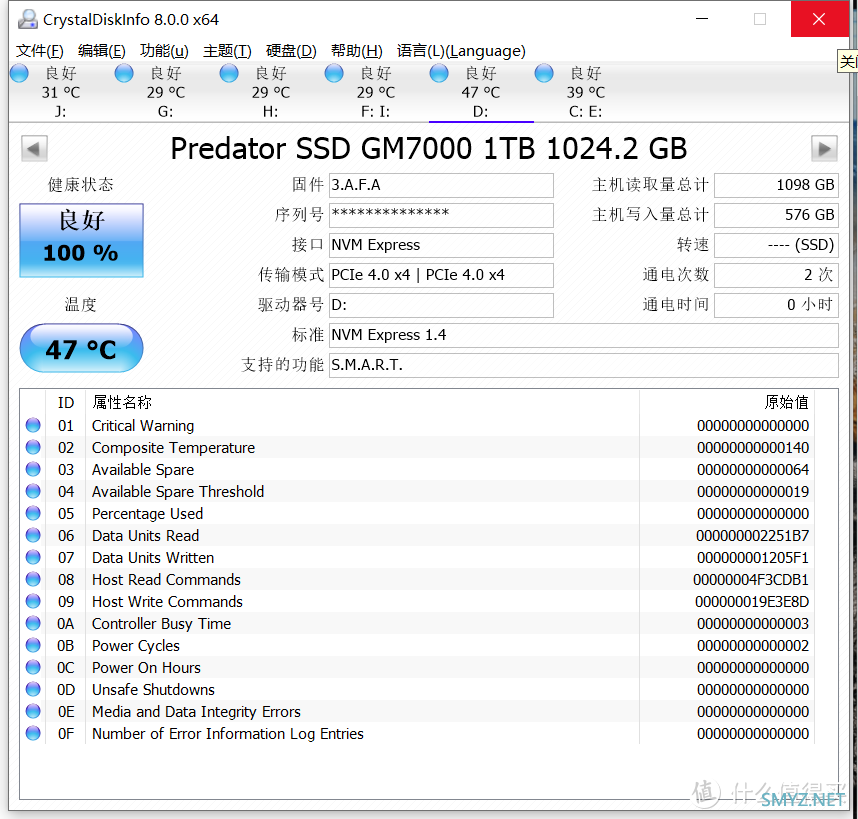
Task: Click rotation rate value ---- (SSD)
Action: (x=776, y=245)
